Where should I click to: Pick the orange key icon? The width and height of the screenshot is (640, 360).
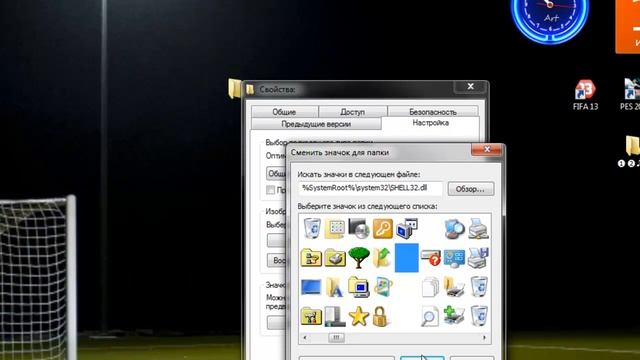(382, 229)
